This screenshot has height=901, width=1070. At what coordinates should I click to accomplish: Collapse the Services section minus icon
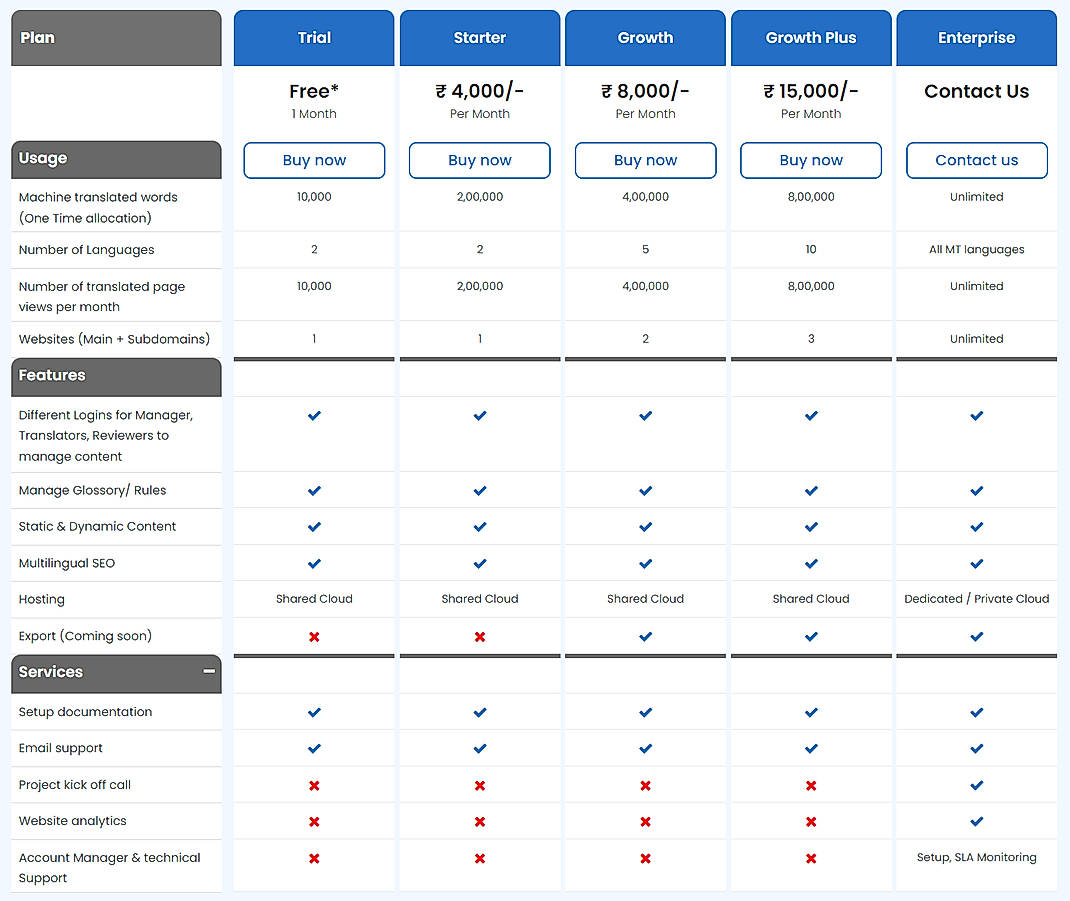(x=209, y=671)
